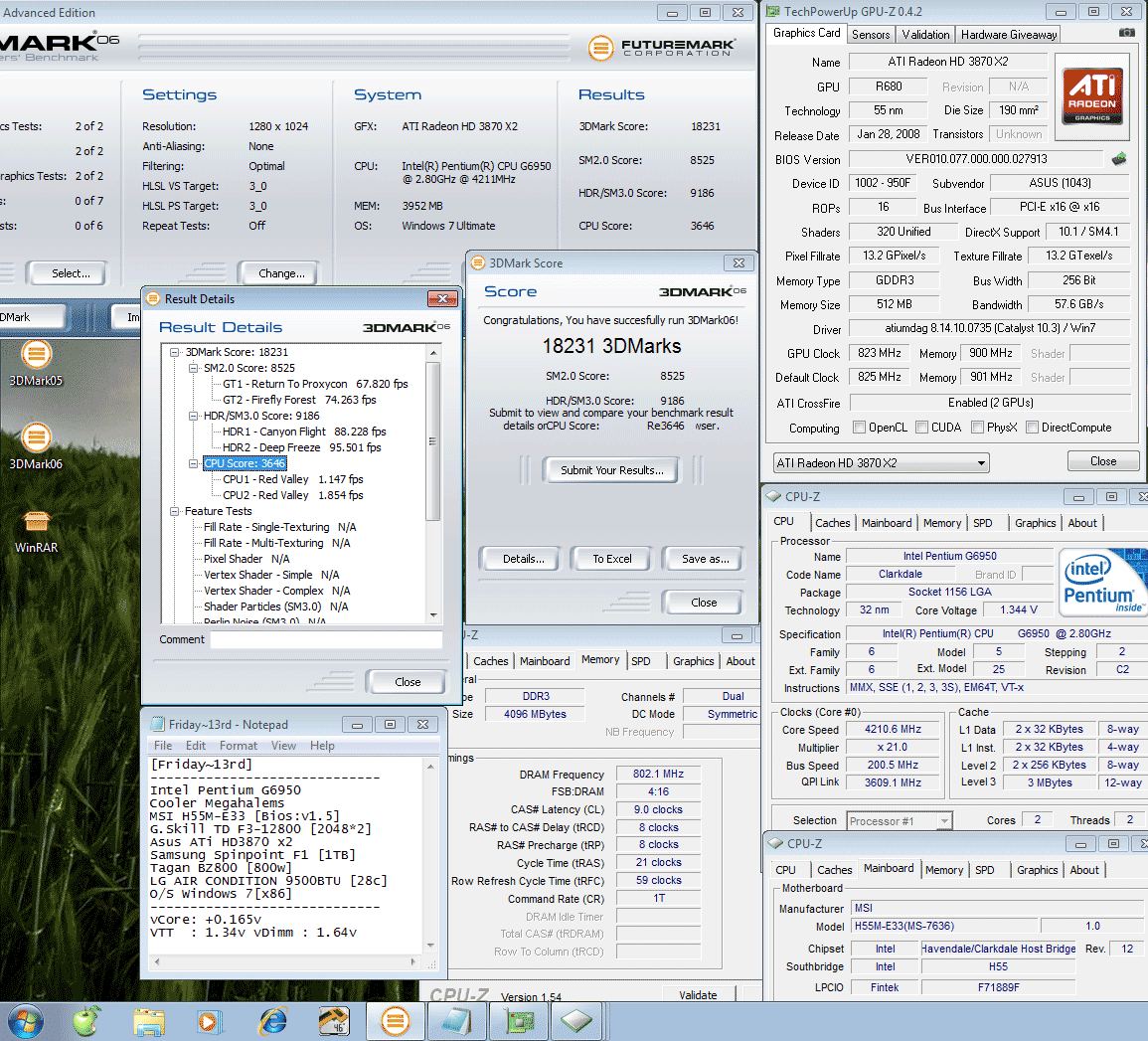Open the WinRAR desktop icon

(x=36, y=522)
